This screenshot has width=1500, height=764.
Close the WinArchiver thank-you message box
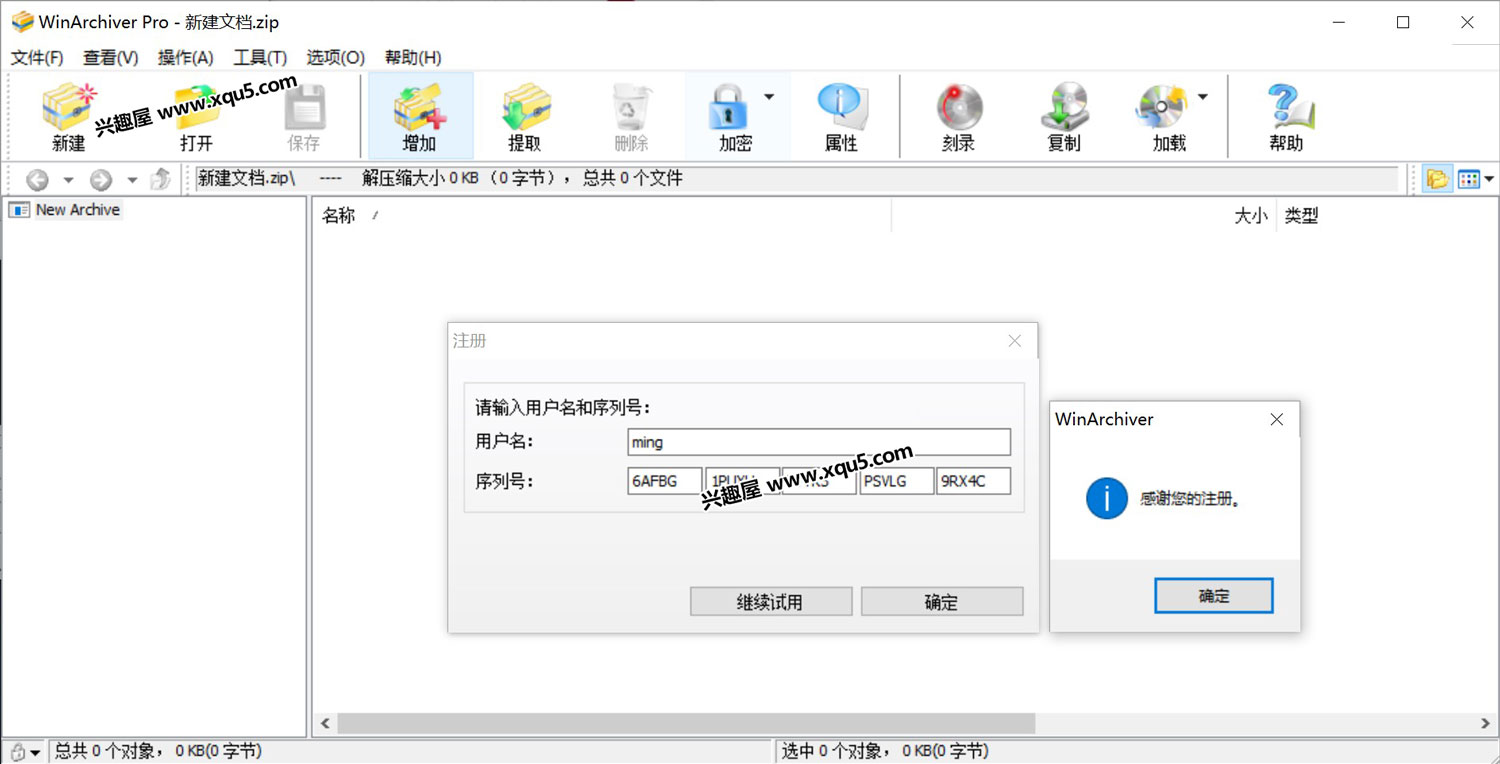tap(1277, 420)
